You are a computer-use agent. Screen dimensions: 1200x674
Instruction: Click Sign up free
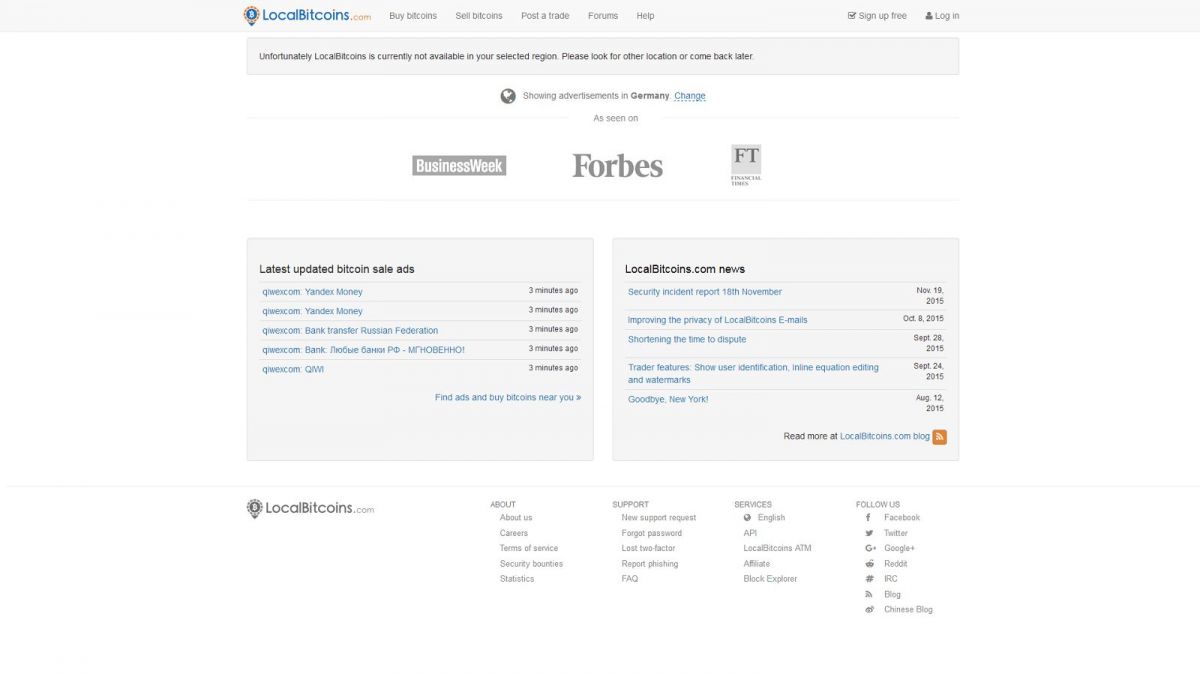pyautogui.click(x=877, y=16)
